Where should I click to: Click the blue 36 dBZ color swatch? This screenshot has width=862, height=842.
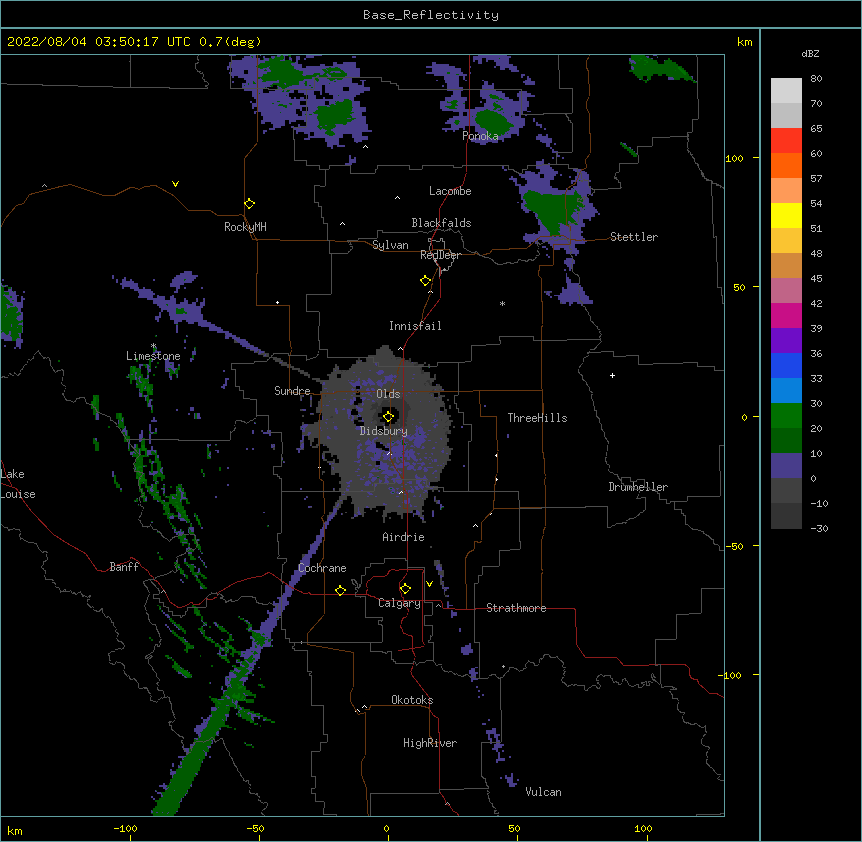click(x=786, y=365)
